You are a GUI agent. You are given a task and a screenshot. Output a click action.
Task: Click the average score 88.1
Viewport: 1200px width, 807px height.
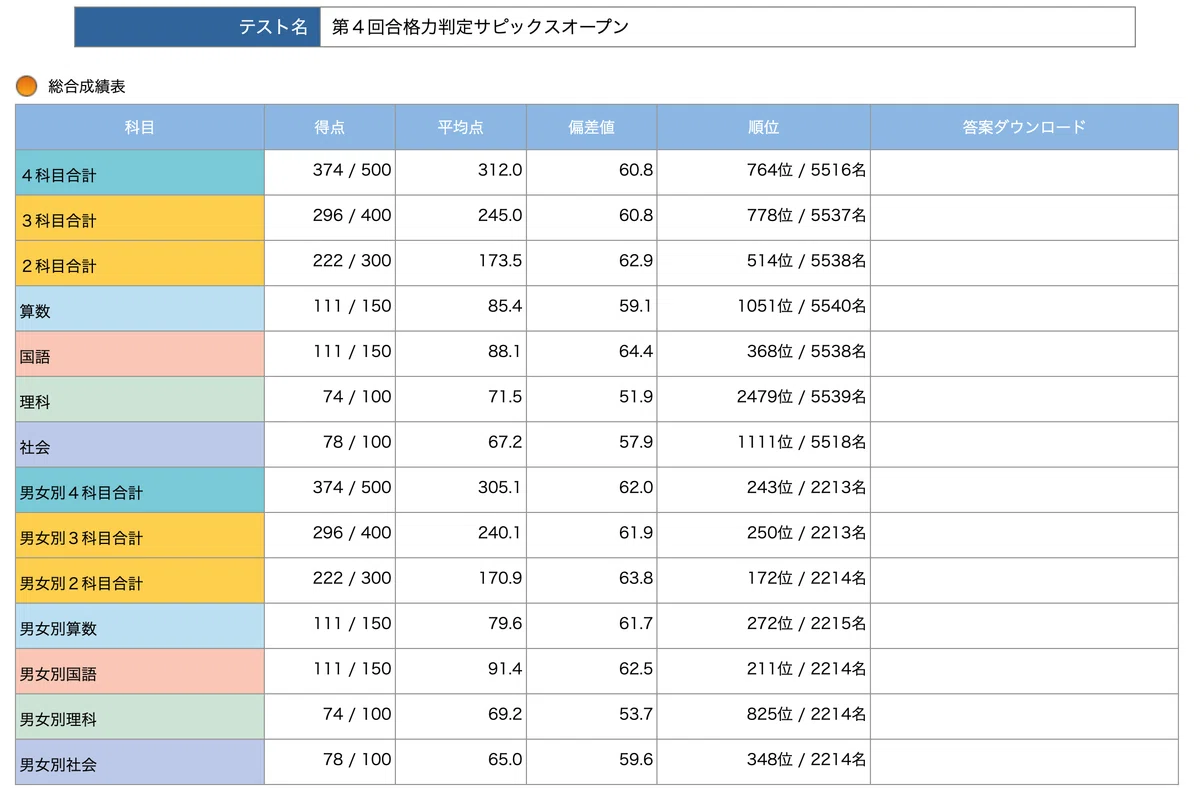click(505, 351)
